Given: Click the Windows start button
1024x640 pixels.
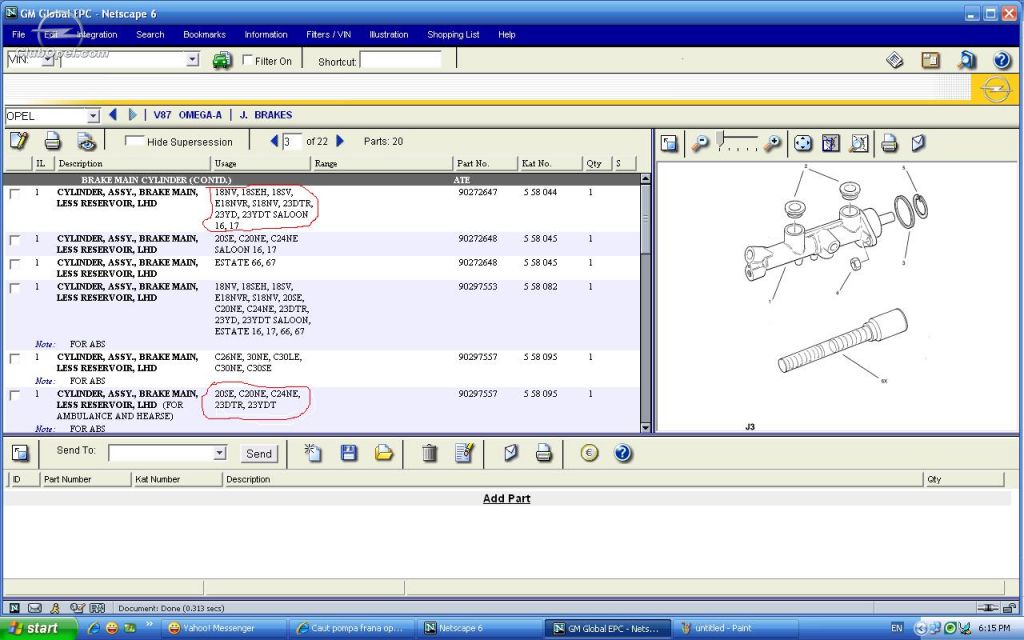Looking at the screenshot, I should point(38,628).
